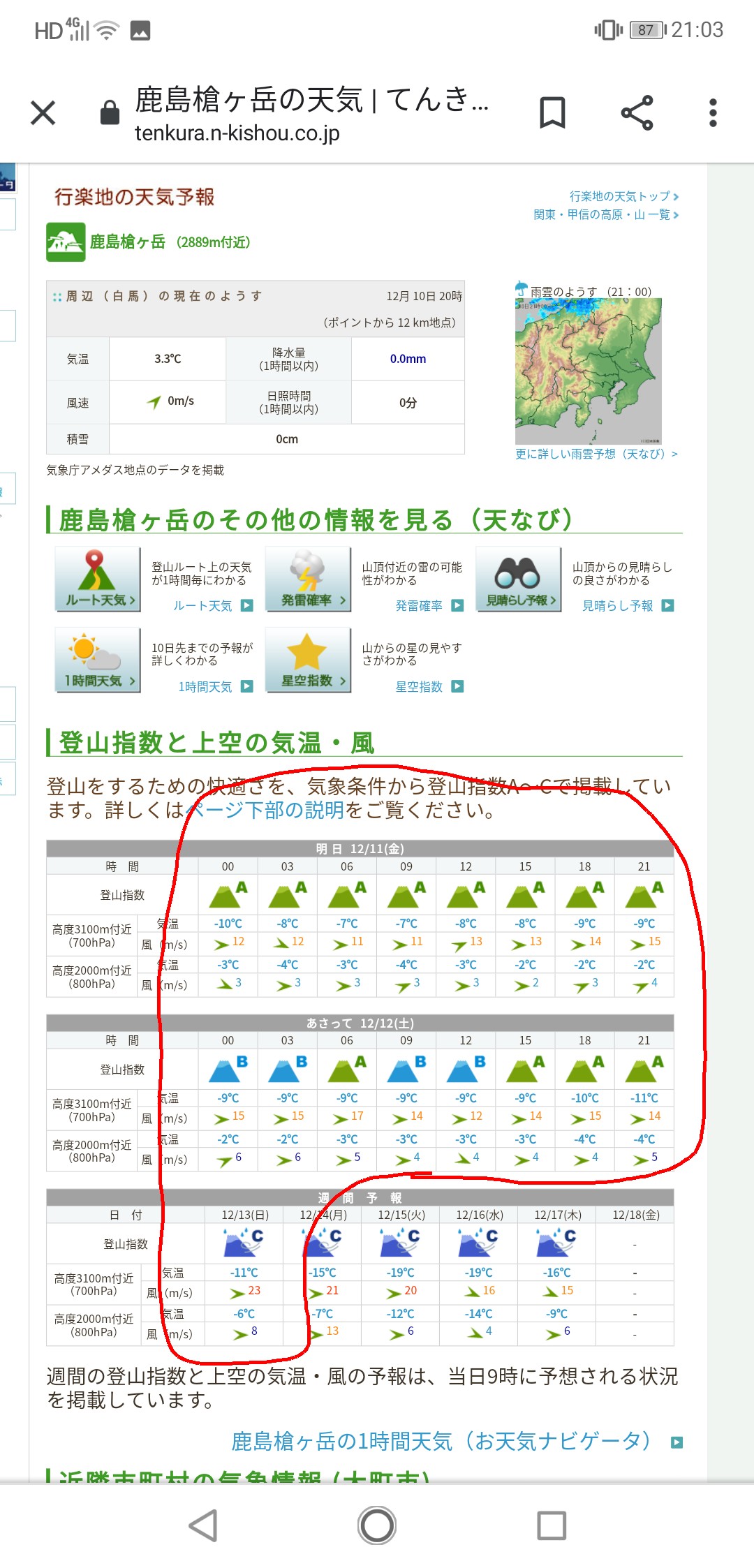Select the 0m/s wind speed value
Screen dimensions: 754x1568
181,401
